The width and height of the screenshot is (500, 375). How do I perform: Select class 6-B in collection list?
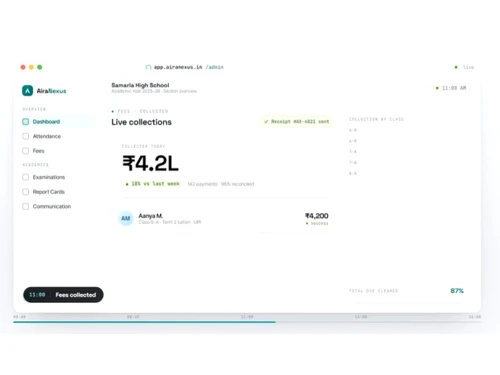(353, 141)
